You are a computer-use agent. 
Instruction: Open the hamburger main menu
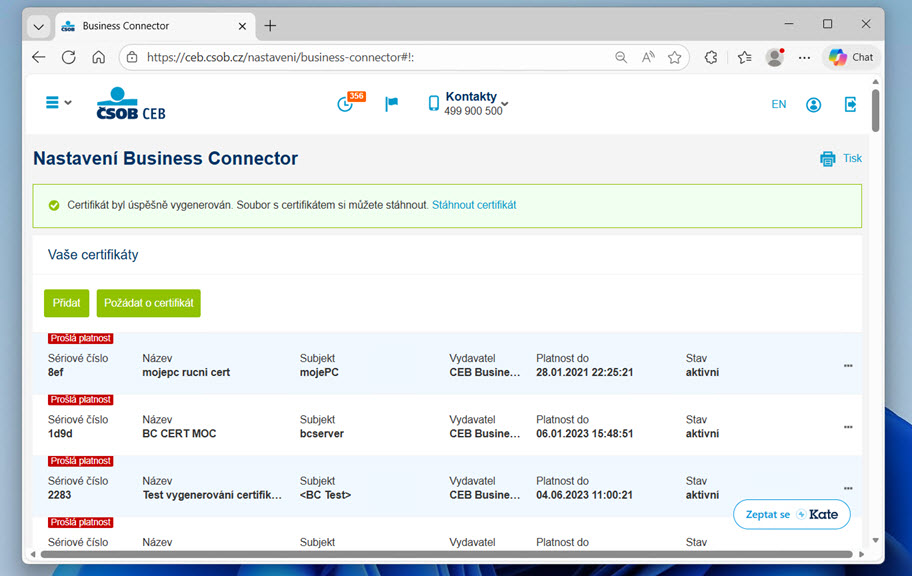pyautogui.click(x=58, y=103)
